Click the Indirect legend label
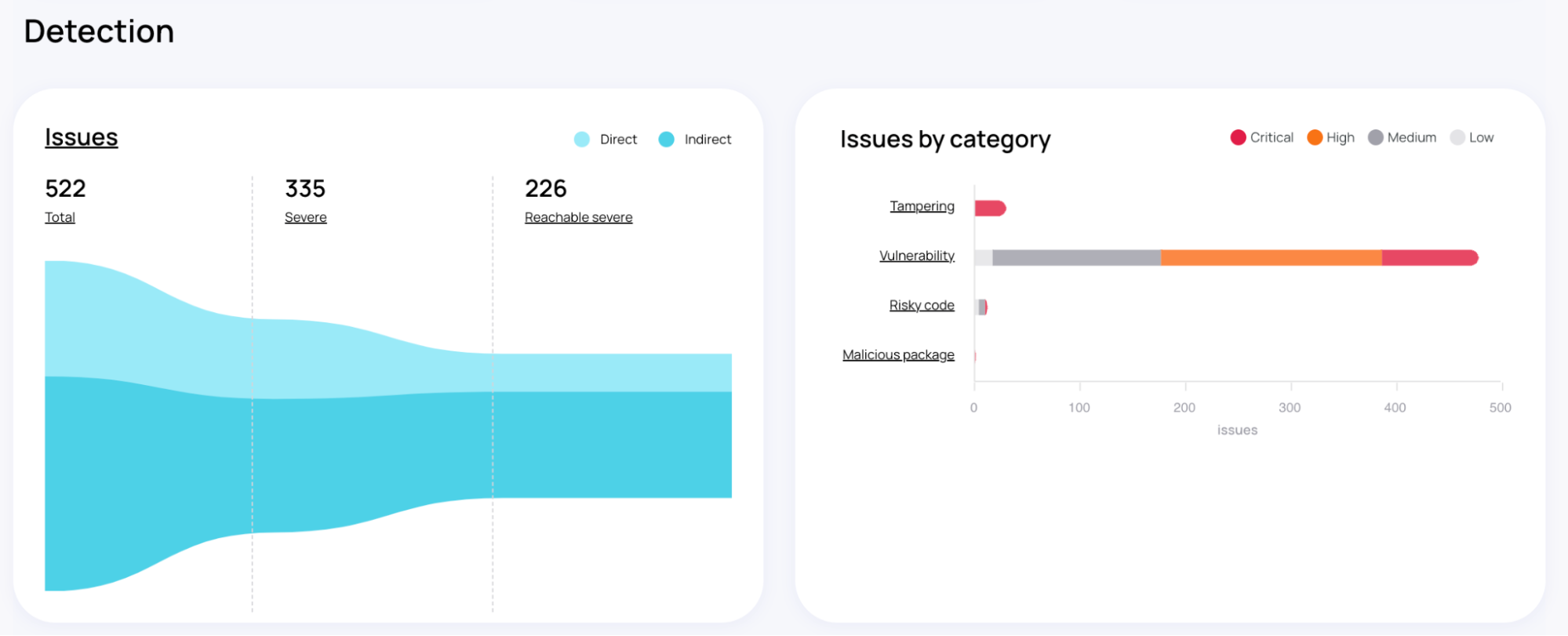 [708, 140]
